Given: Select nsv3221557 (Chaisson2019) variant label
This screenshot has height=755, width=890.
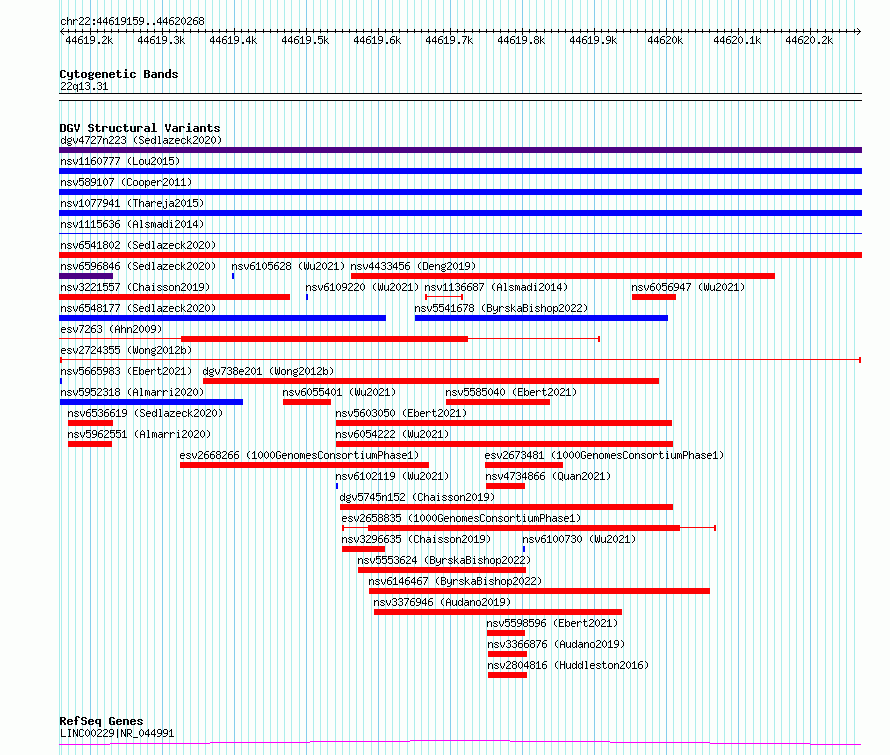Looking at the screenshot, I should (x=135, y=287).
